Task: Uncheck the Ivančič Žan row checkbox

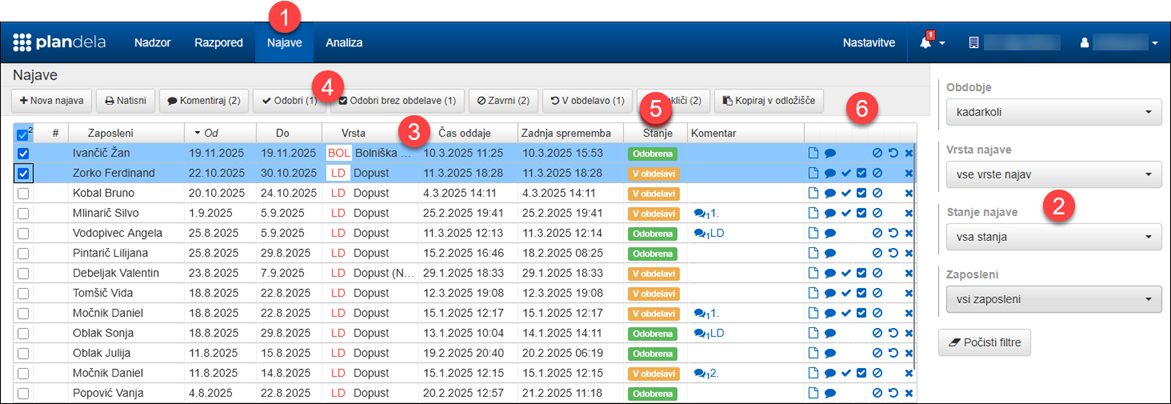Action: 24,154
